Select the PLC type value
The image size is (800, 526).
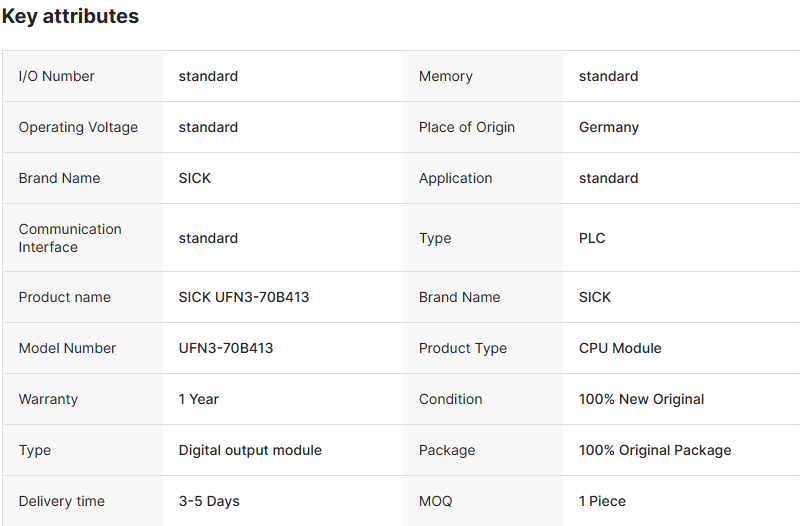click(592, 238)
